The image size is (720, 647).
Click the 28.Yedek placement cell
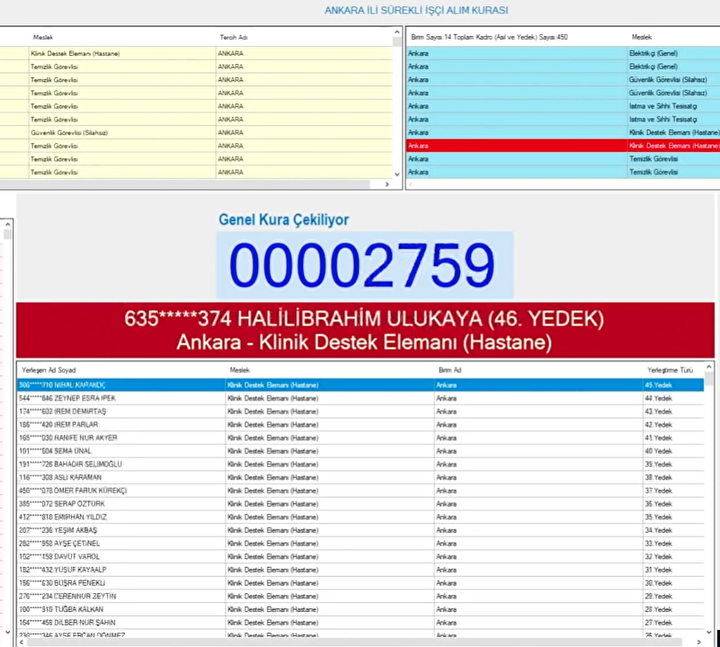tap(673, 609)
